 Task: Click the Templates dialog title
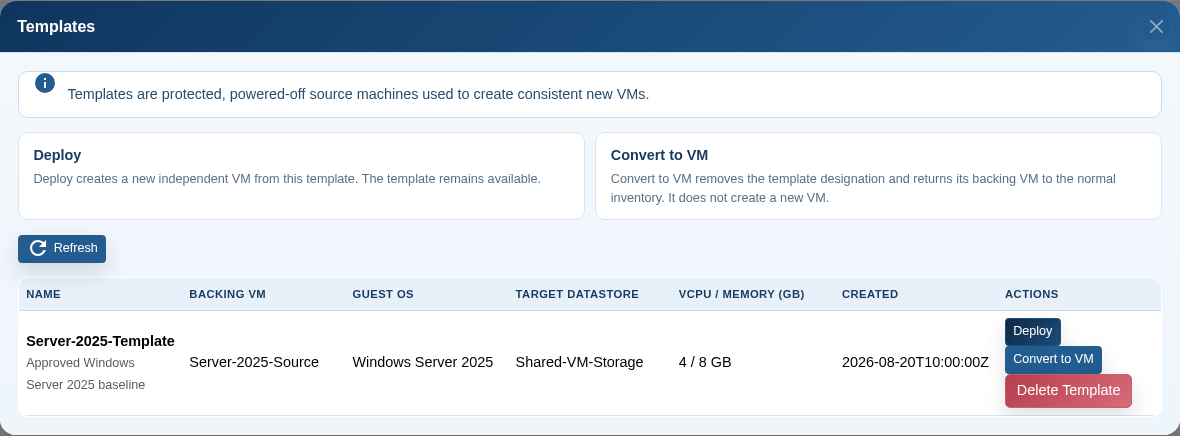click(x=56, y=26)
